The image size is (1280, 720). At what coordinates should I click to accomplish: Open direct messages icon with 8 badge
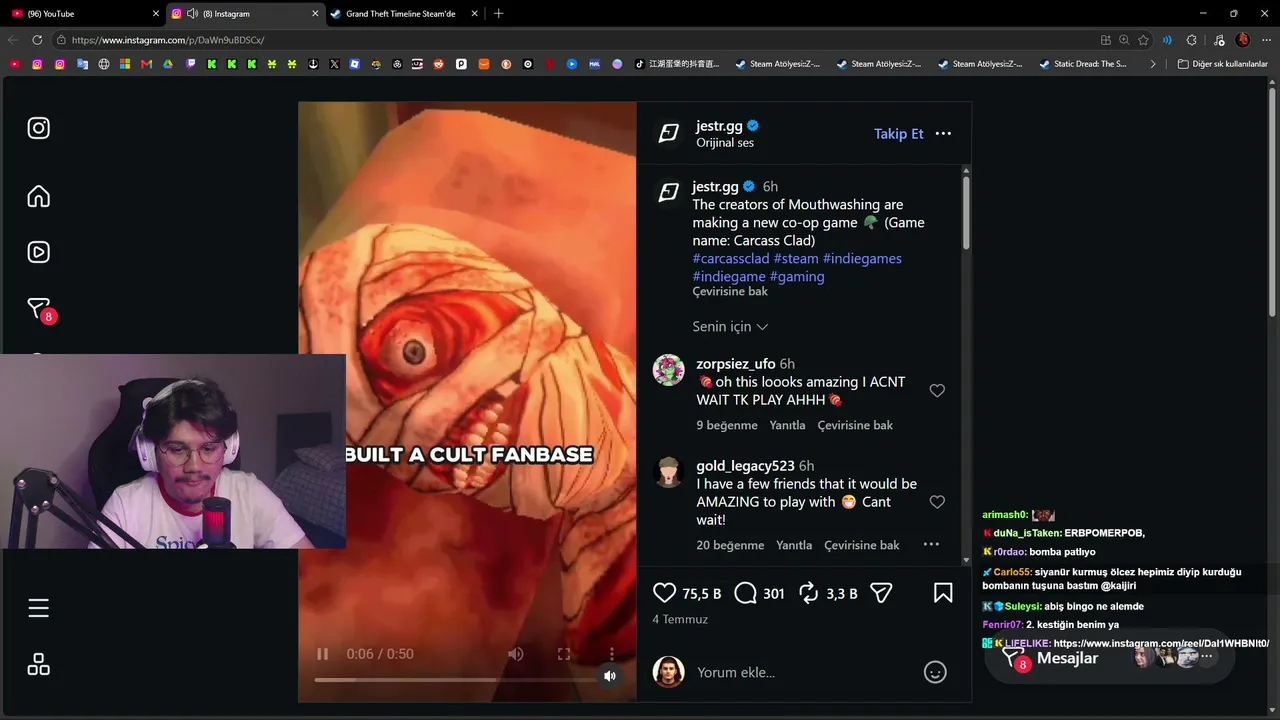pos(40,309)
